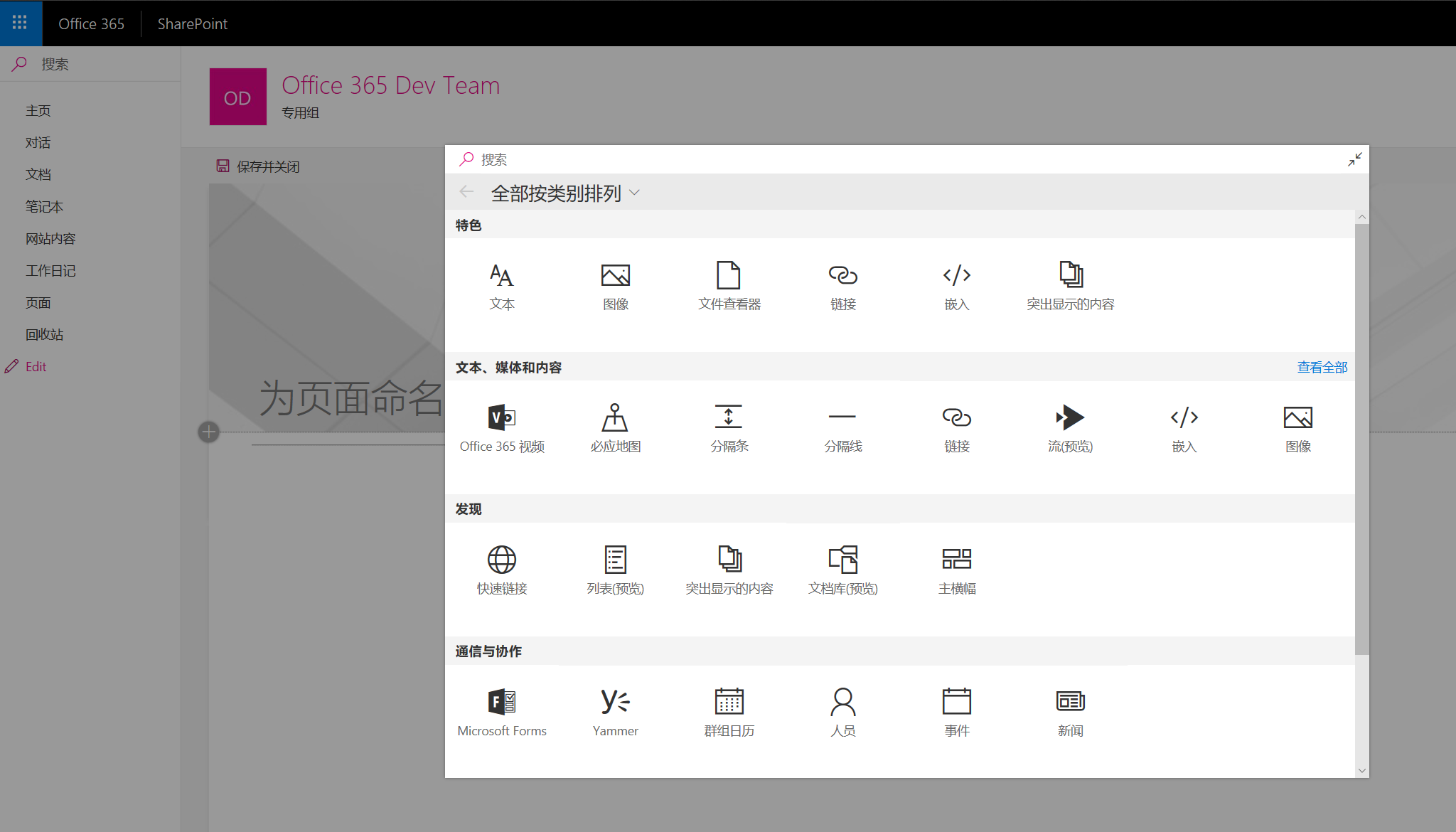Open 网站内容 from the left navigation
The height and width of the screenshot is (832, 1456).
(x=50, y=238)
